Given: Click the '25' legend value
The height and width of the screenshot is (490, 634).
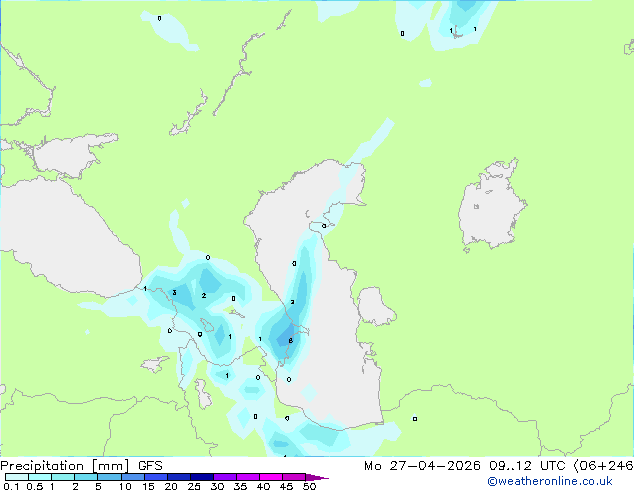Looking at the screenshot, I should click(x=194, y=486).
